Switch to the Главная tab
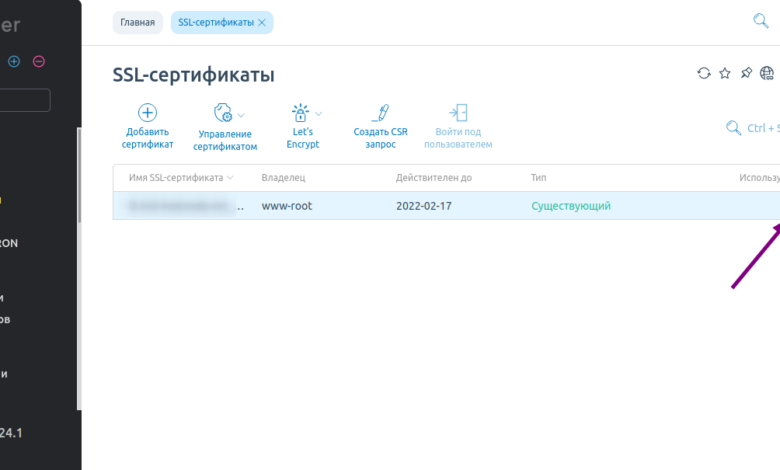Image resolution: width=780 pixels, height=470 pixels. [138, 22]
